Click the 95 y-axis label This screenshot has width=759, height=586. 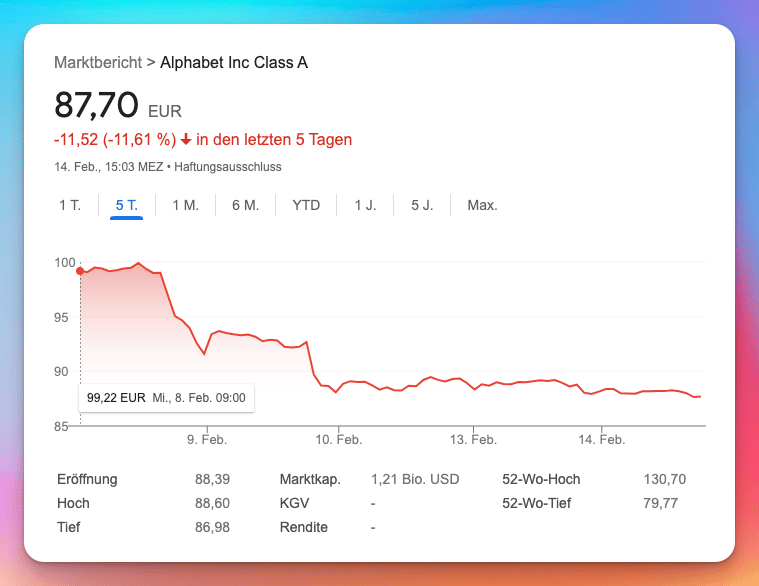61,317
